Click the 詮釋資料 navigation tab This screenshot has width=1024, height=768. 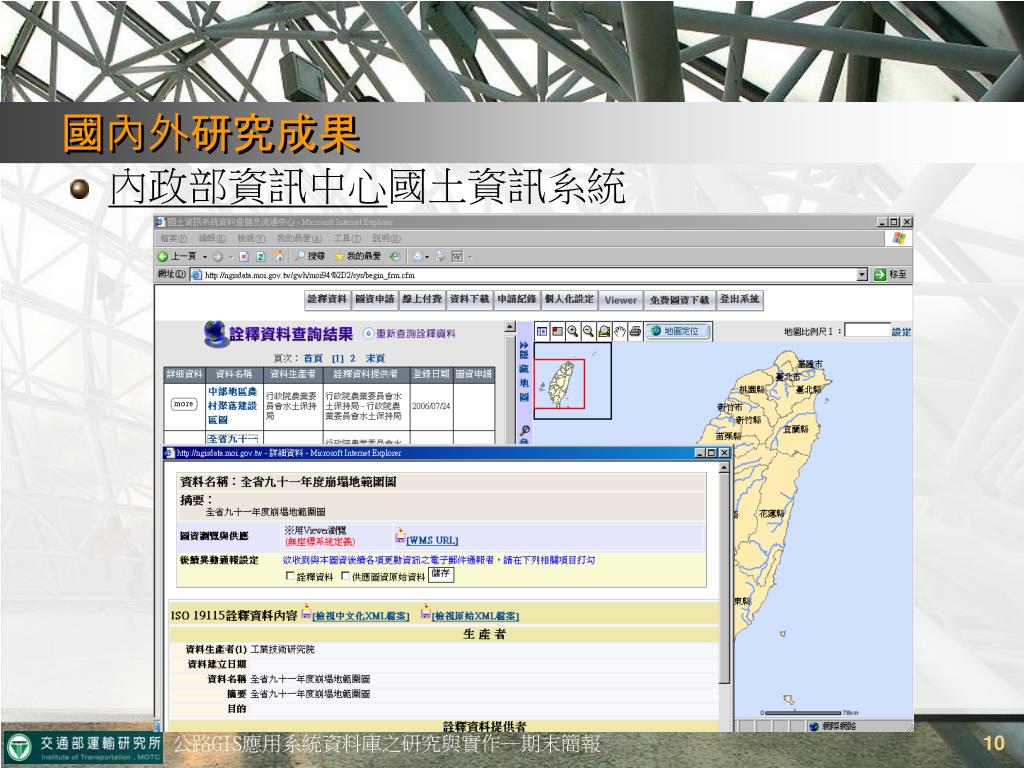point(327,299)
